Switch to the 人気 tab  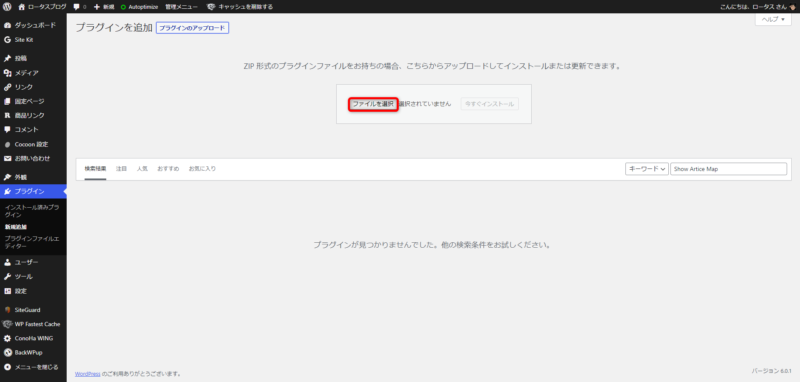coord(142,169)
